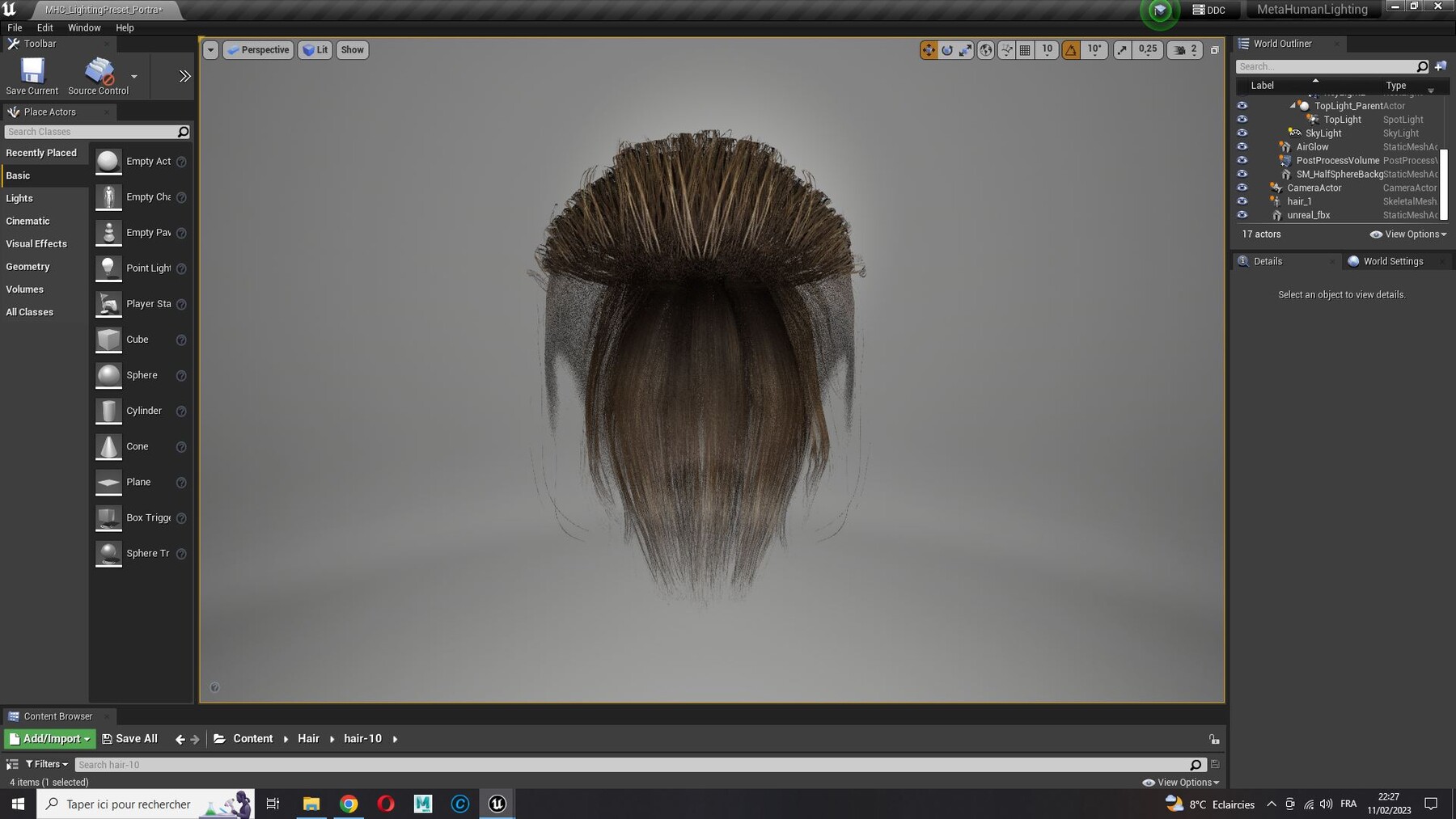Screen dimensions: 1456x819
Task: Open help for Sphere actor
Action: (181, 375)
